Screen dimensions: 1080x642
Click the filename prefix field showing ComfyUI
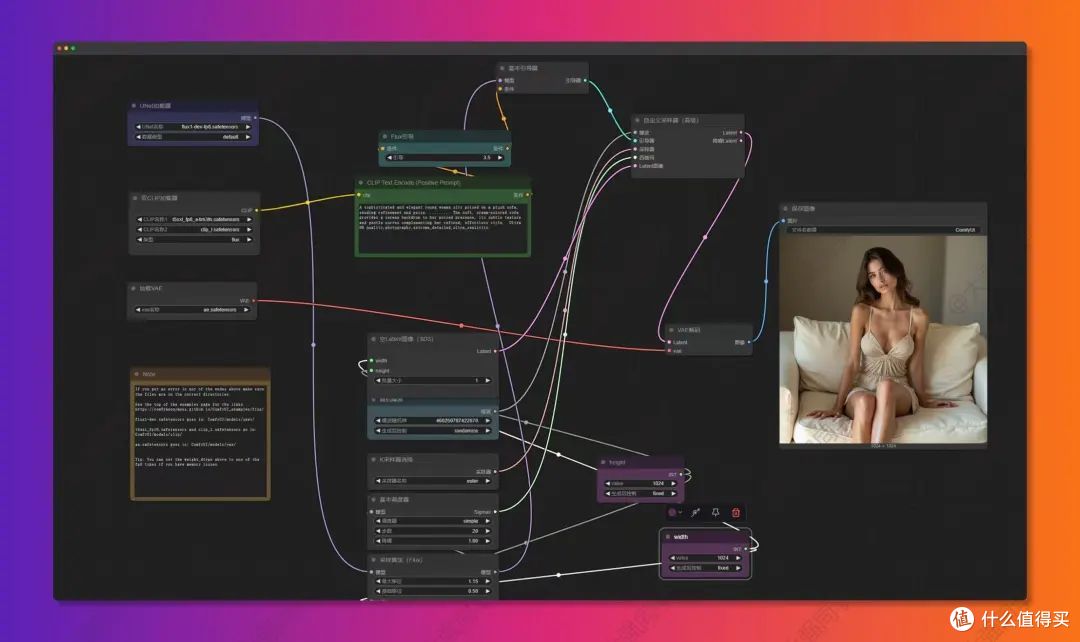(x=884, y=230)
